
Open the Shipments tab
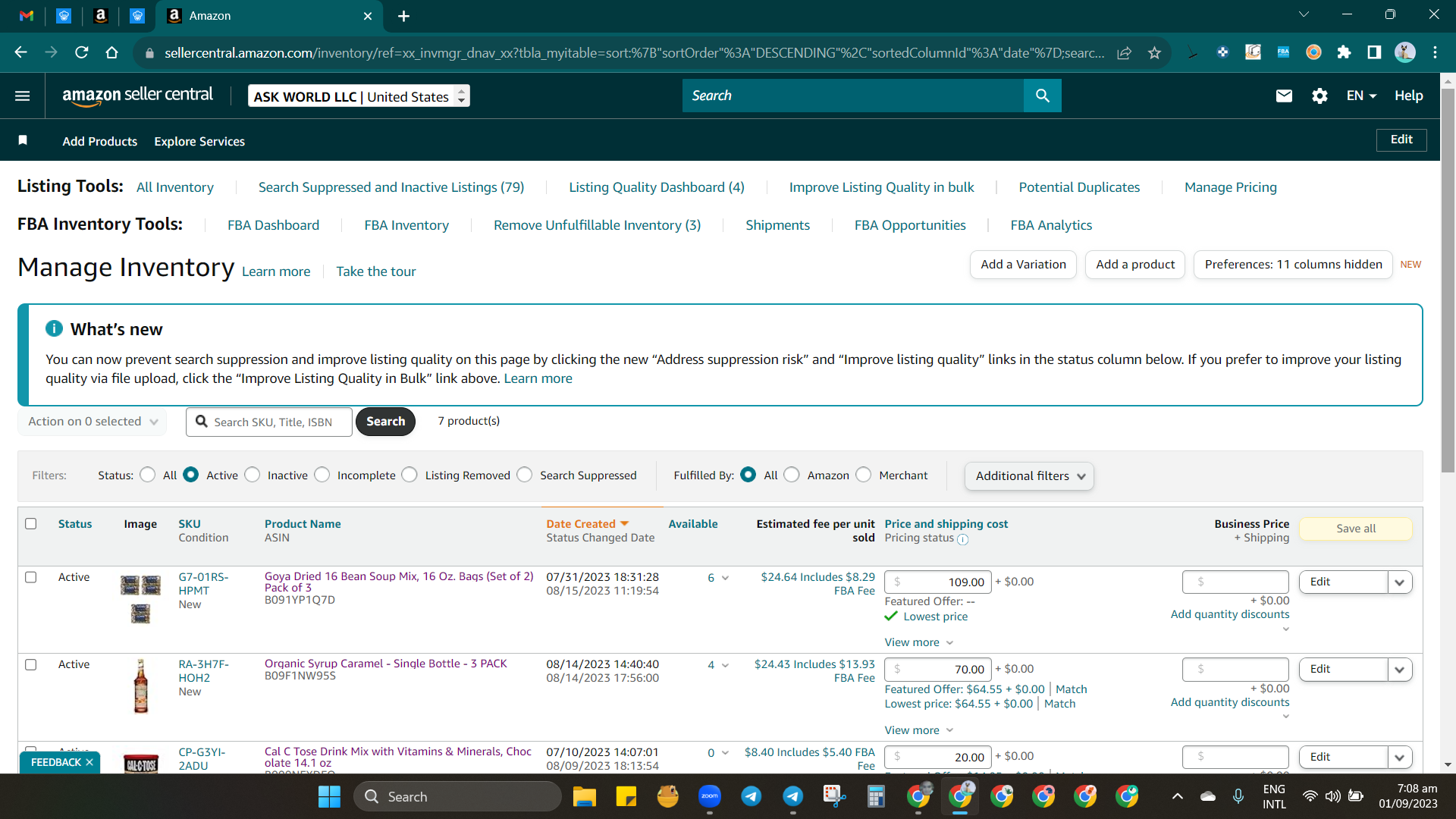pos(777,225)
